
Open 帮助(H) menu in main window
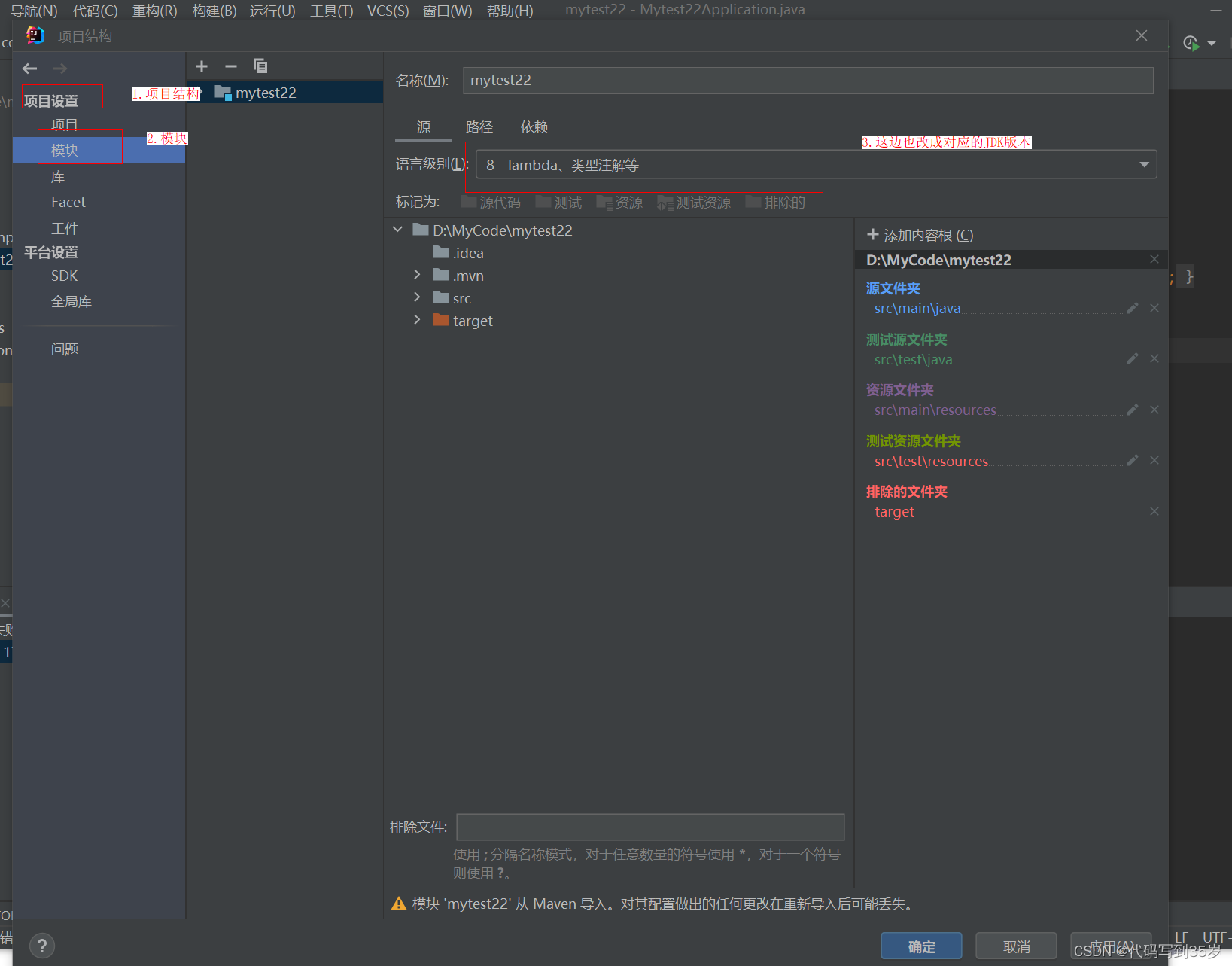pos(510,11)
